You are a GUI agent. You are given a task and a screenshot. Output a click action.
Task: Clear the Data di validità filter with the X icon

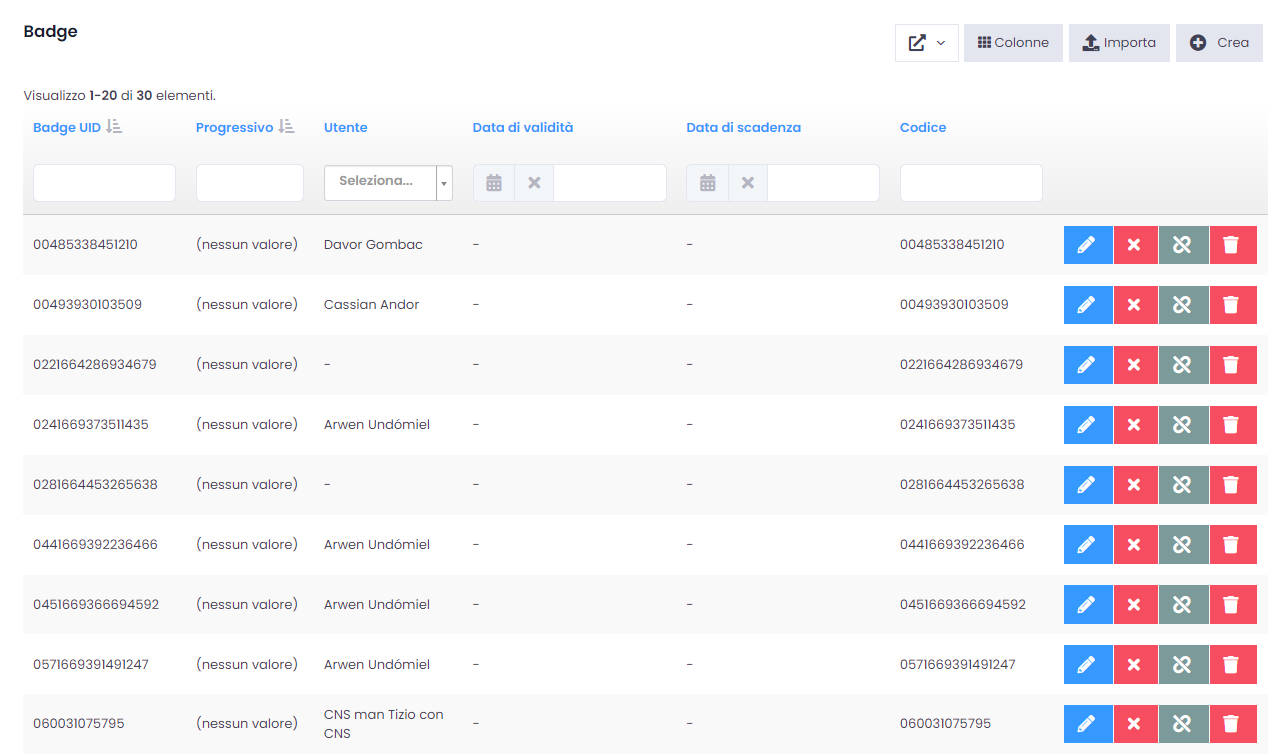534,183
